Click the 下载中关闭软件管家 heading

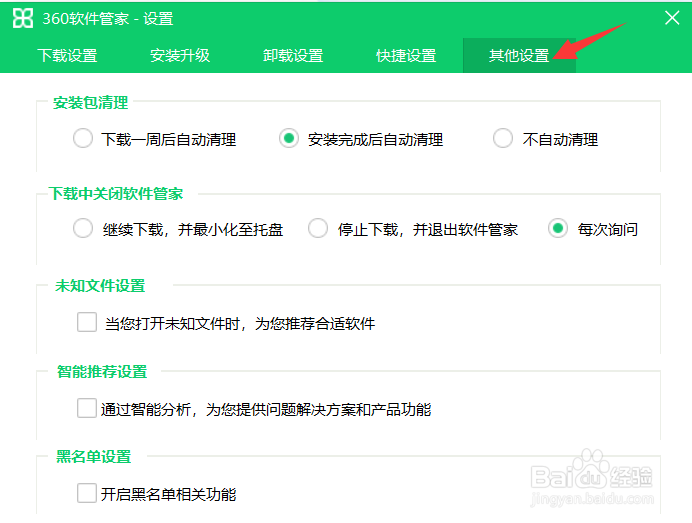click(116, 194)
